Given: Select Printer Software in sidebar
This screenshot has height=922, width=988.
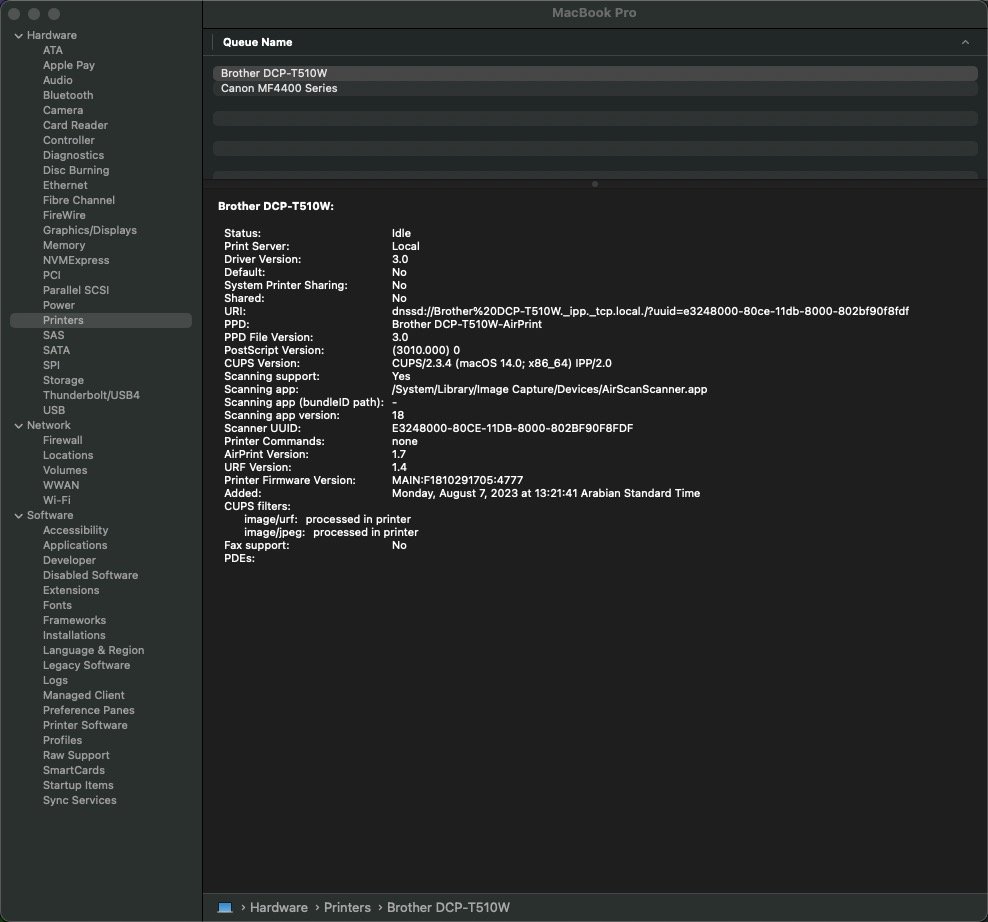Looking at the screenshot, I should click(85, 726).
